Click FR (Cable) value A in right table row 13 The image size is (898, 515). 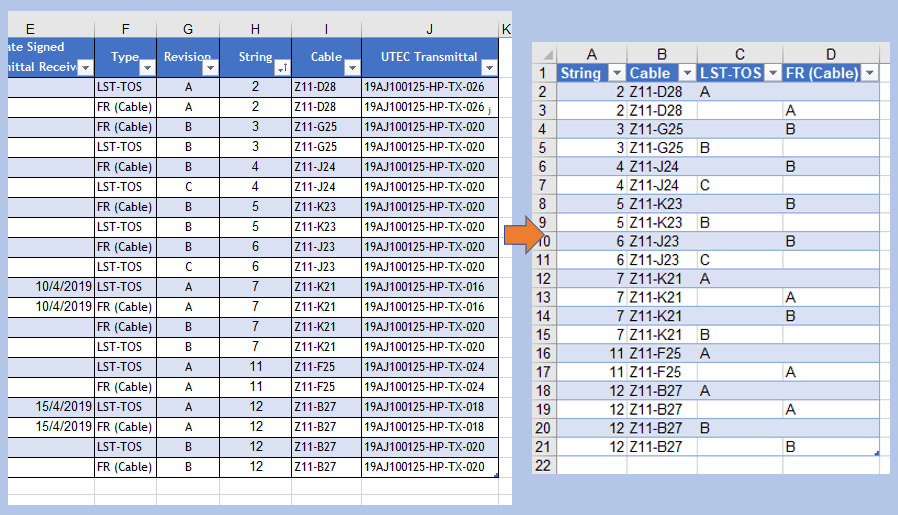click(x=831, y=297)
